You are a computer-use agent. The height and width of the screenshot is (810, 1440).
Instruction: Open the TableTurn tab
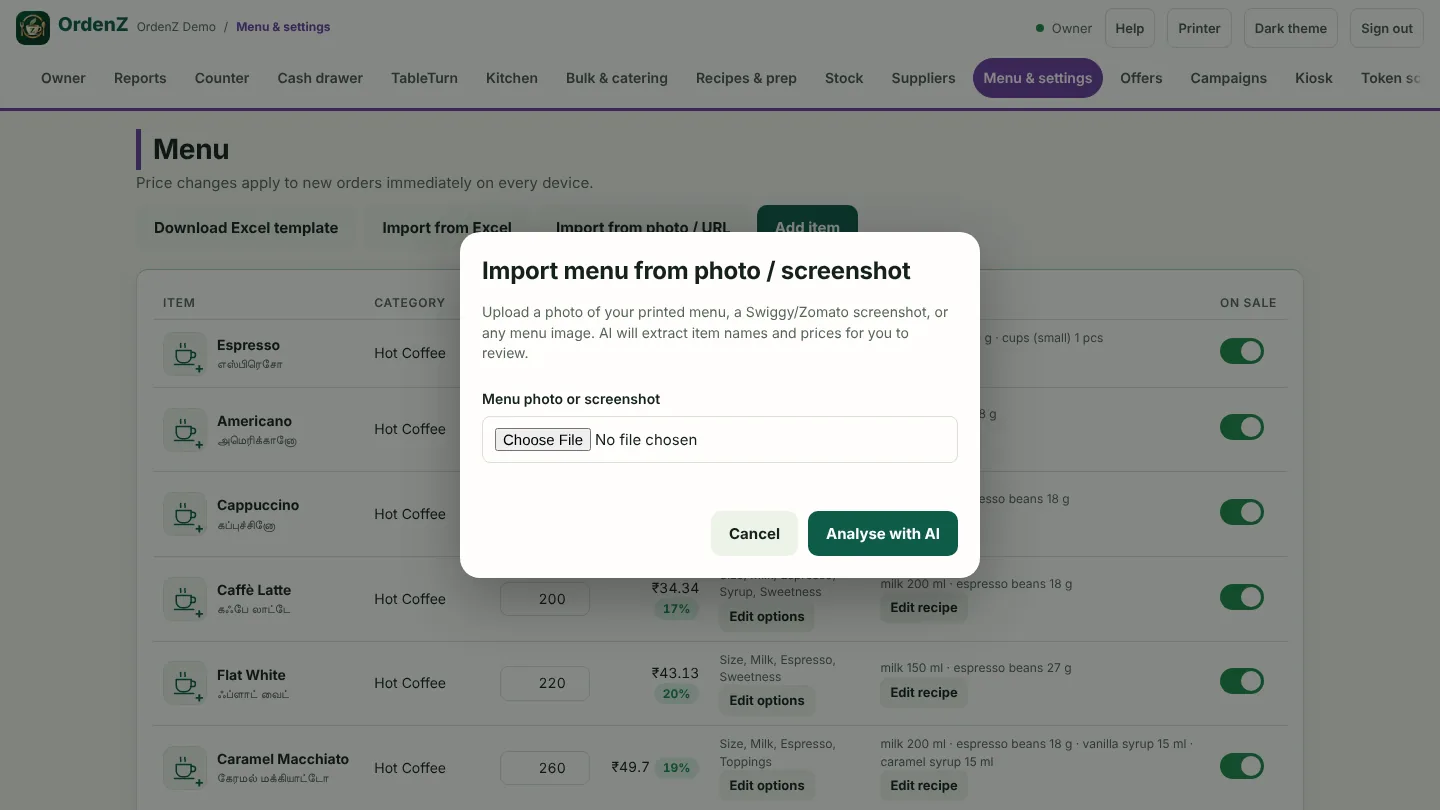click(424, 78)
